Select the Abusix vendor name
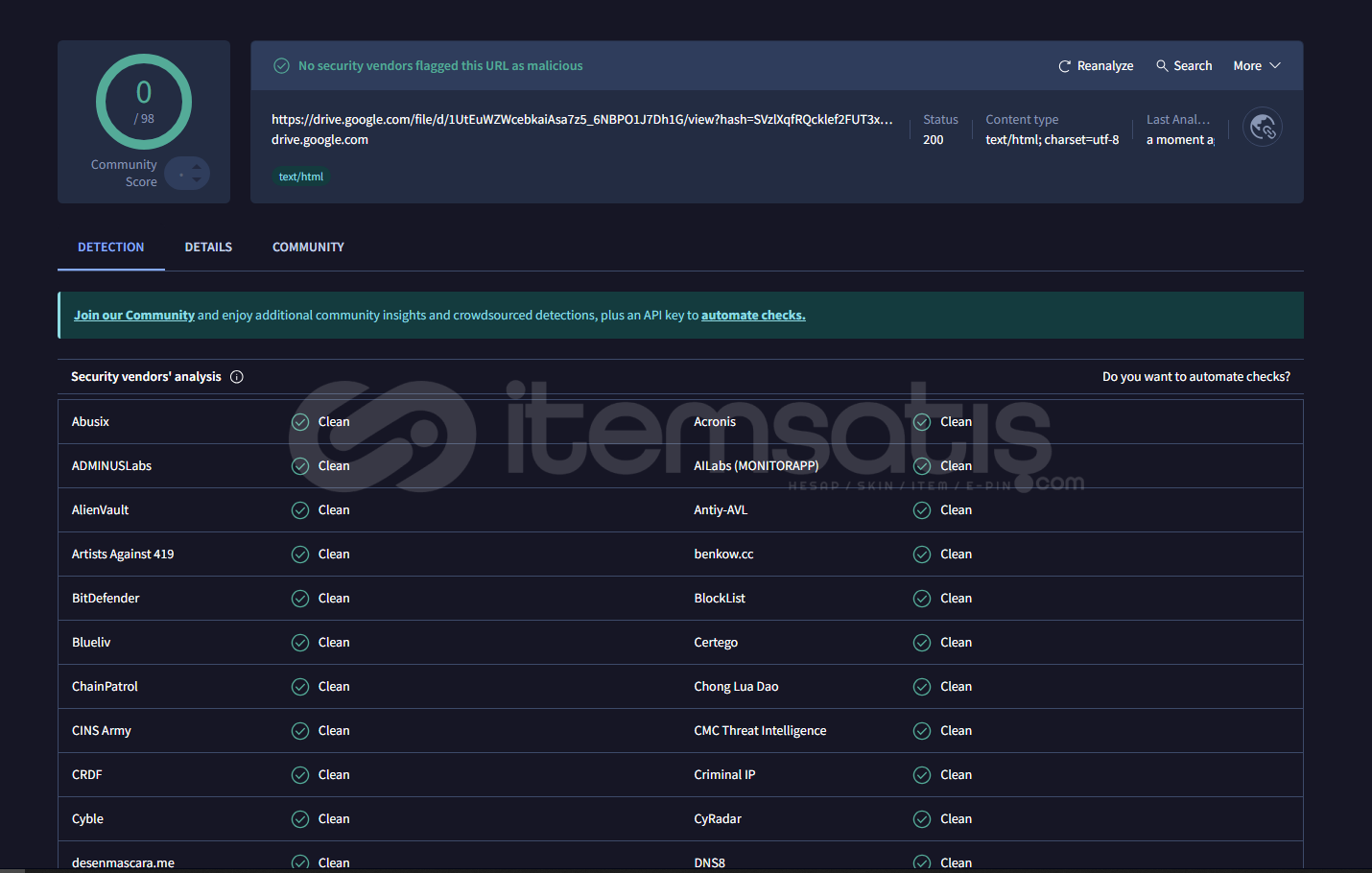1372x873 pixels. coord(90,422)
